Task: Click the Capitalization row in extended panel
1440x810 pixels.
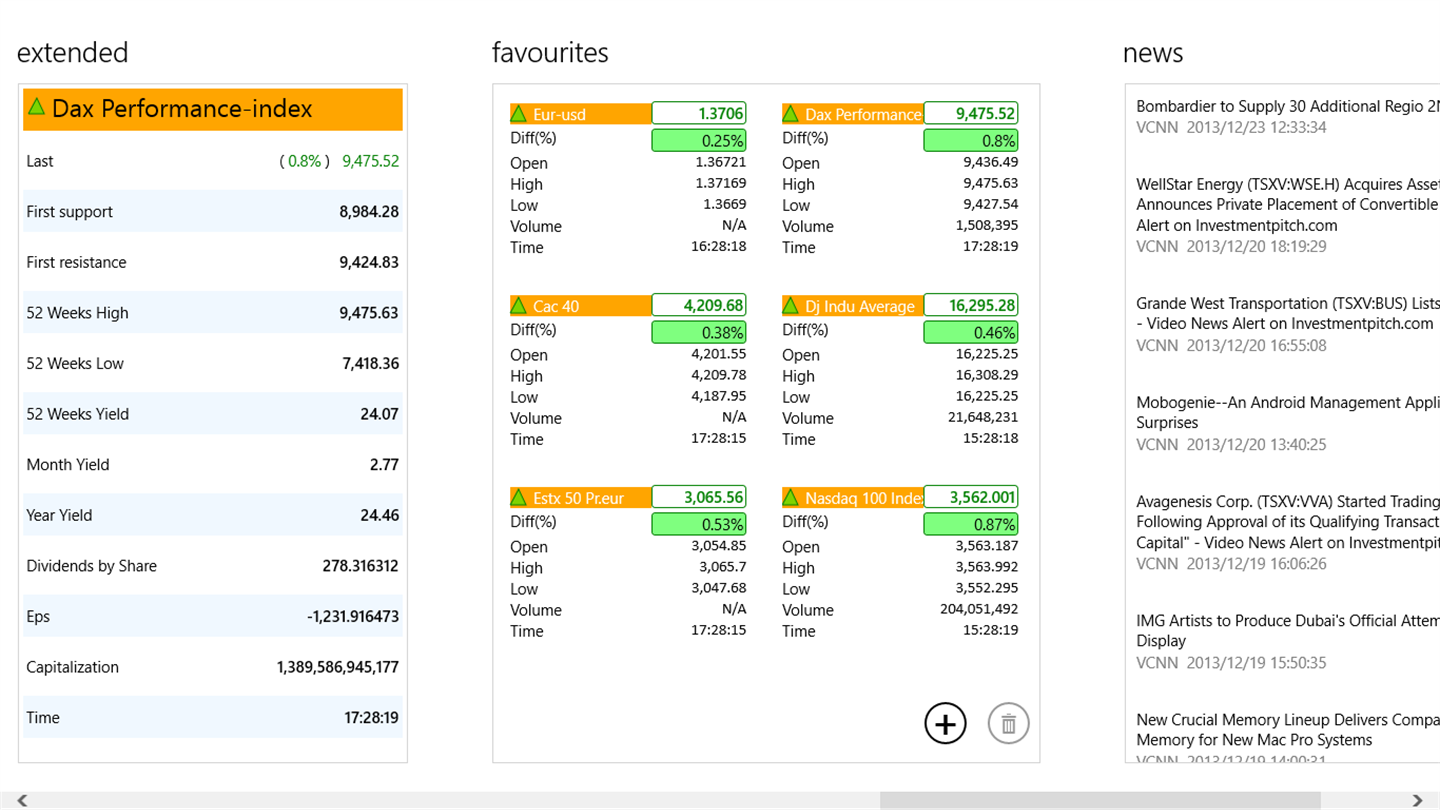Action: click(212, 667)
